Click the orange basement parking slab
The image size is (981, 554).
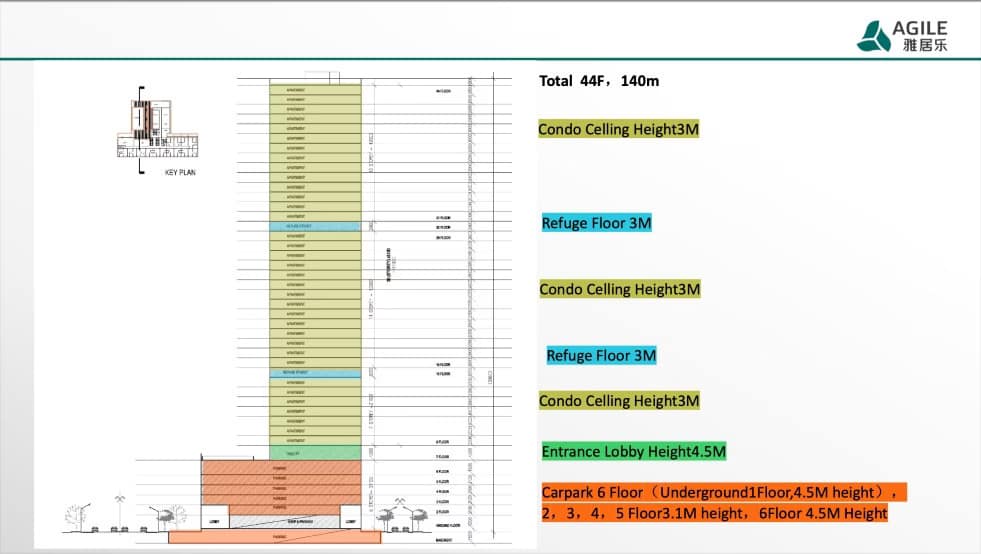coord(292,537)
